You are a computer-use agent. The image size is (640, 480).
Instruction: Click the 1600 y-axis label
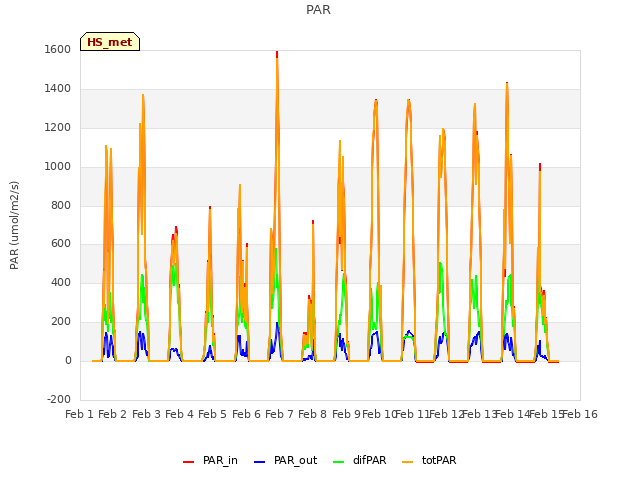point(58,49)
